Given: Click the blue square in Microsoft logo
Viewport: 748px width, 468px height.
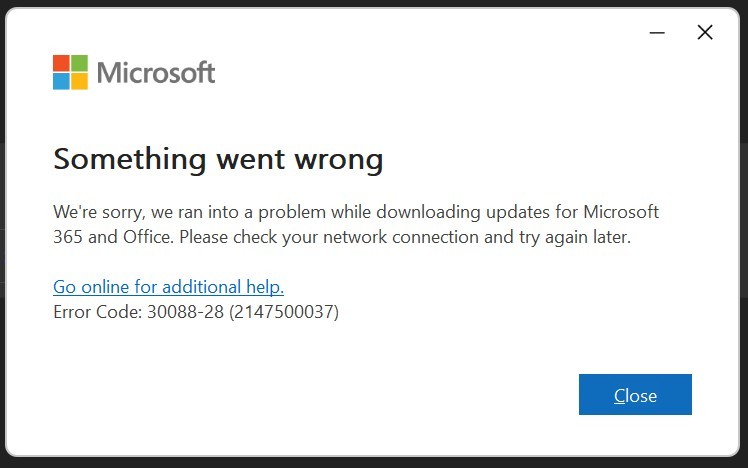Looking at the screenshot, I should click(x=61, y=82).
